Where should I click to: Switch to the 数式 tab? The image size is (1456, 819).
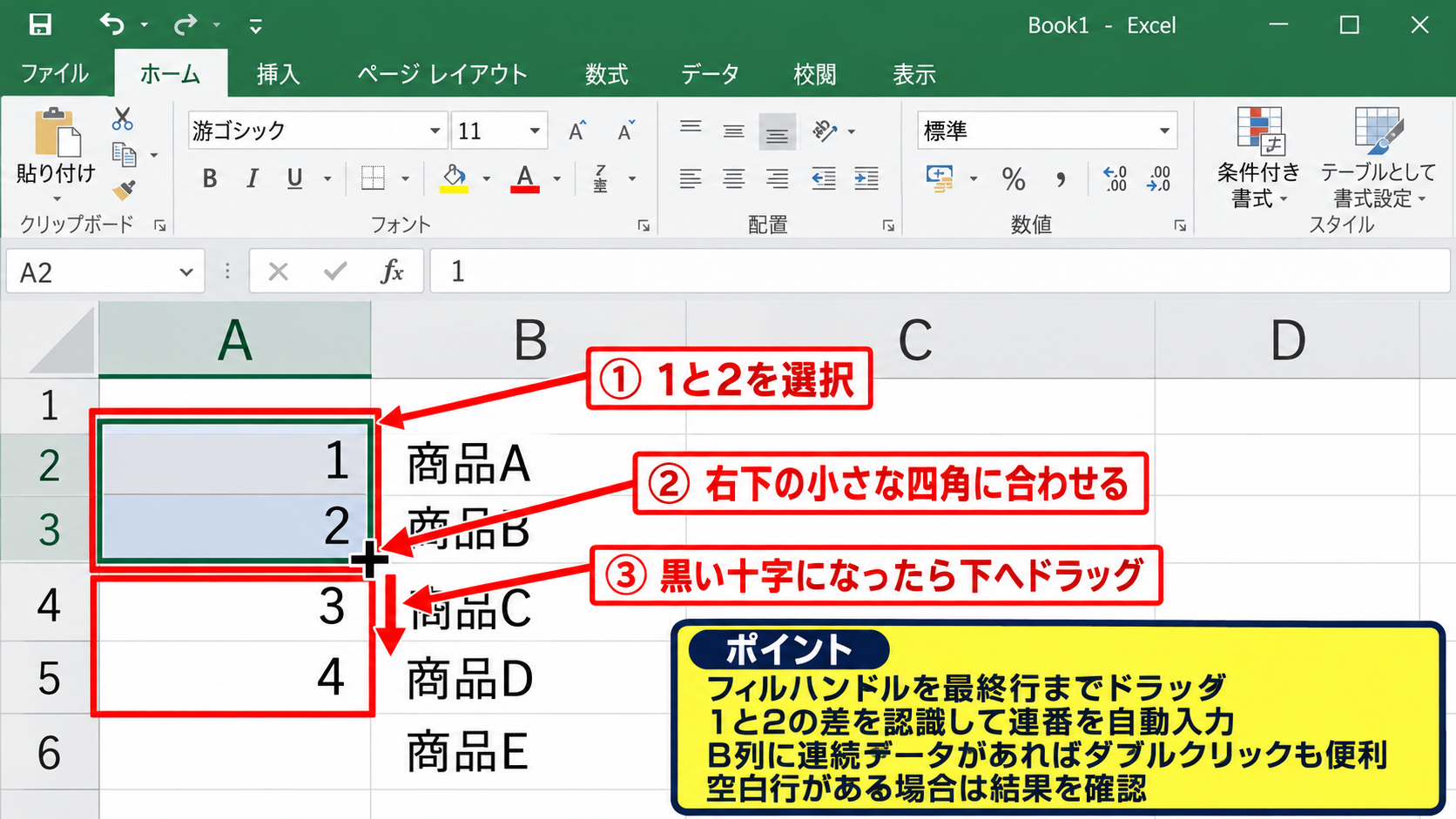coord(607,74)
